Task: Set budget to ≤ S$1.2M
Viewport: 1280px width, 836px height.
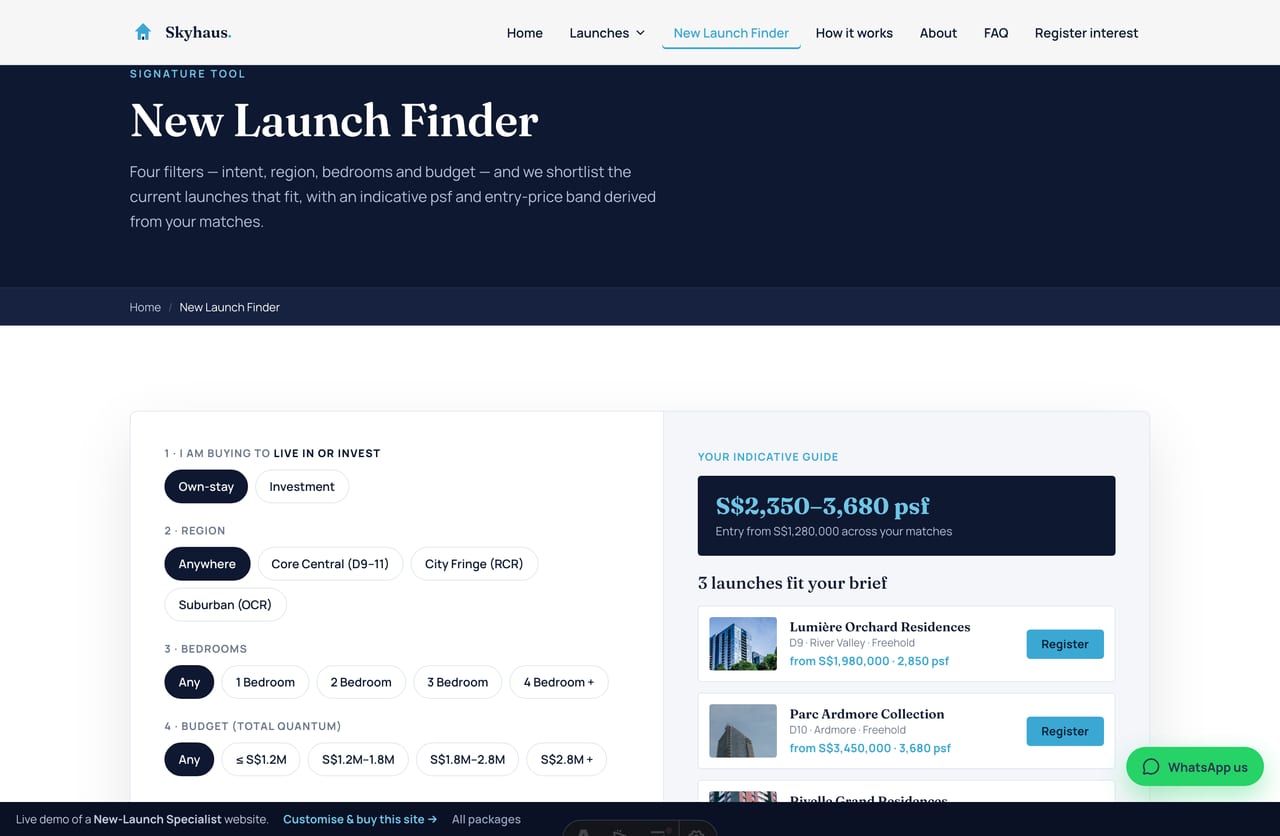Action: click(261, 759)
